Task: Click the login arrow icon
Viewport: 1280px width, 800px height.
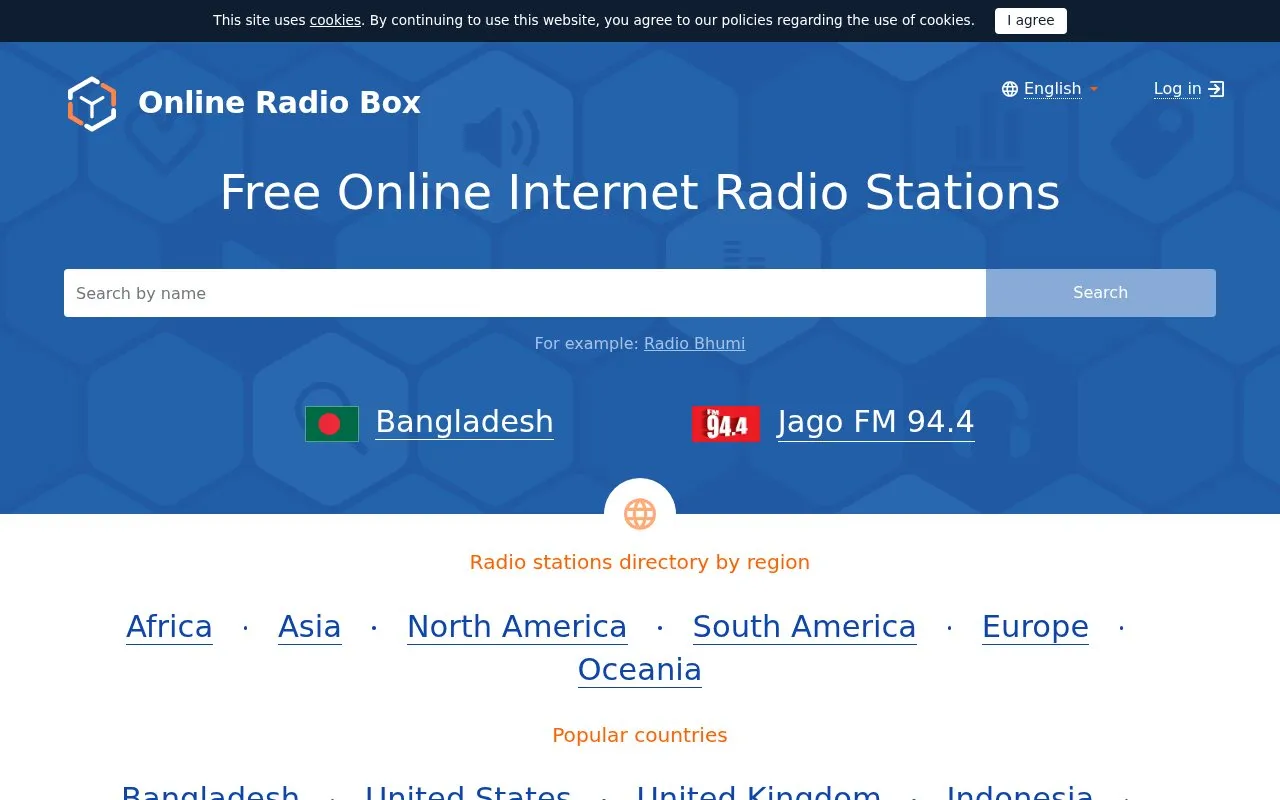Action: pos(1216,89)
